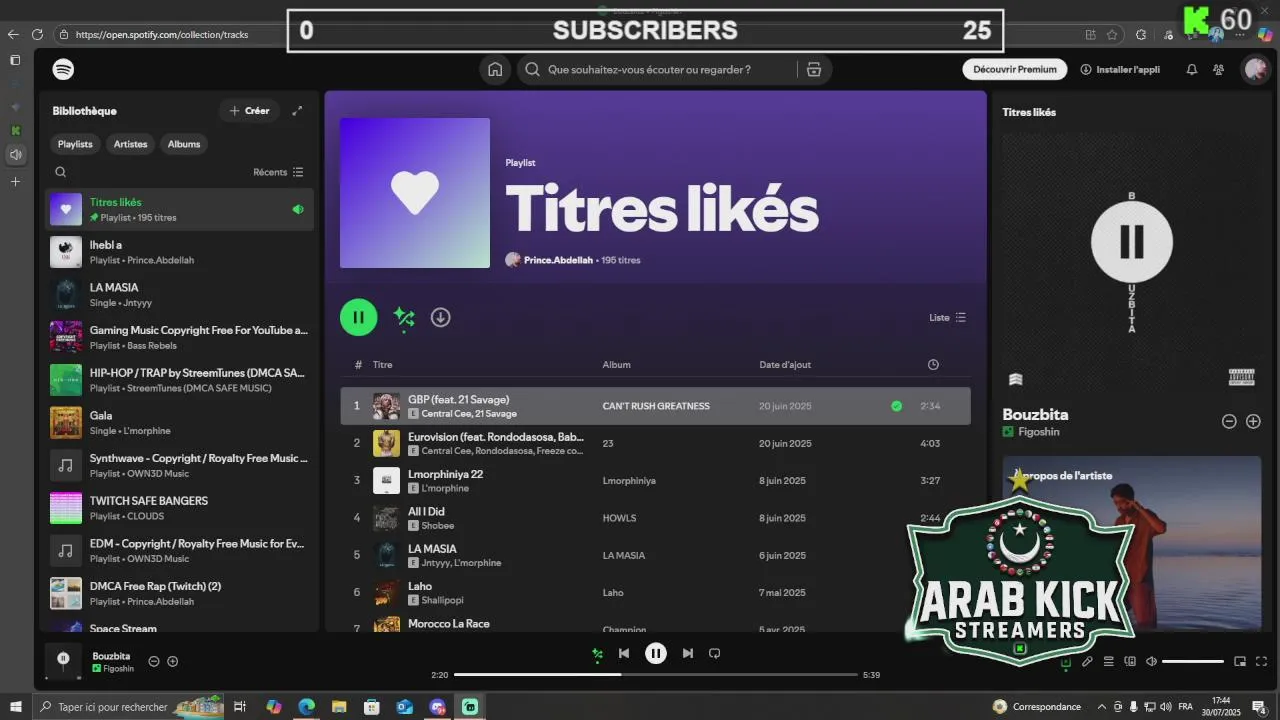The image size is (1280, 720).
Task: Toggle now playing view icon
Action: [1065, 661]
